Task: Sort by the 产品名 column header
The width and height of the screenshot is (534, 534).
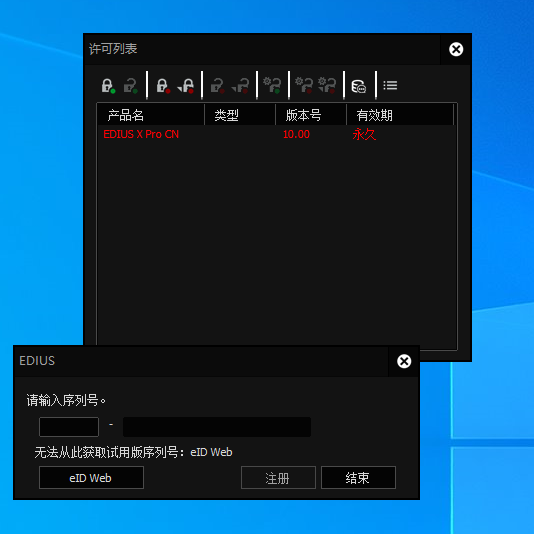Action: (151, 115)
